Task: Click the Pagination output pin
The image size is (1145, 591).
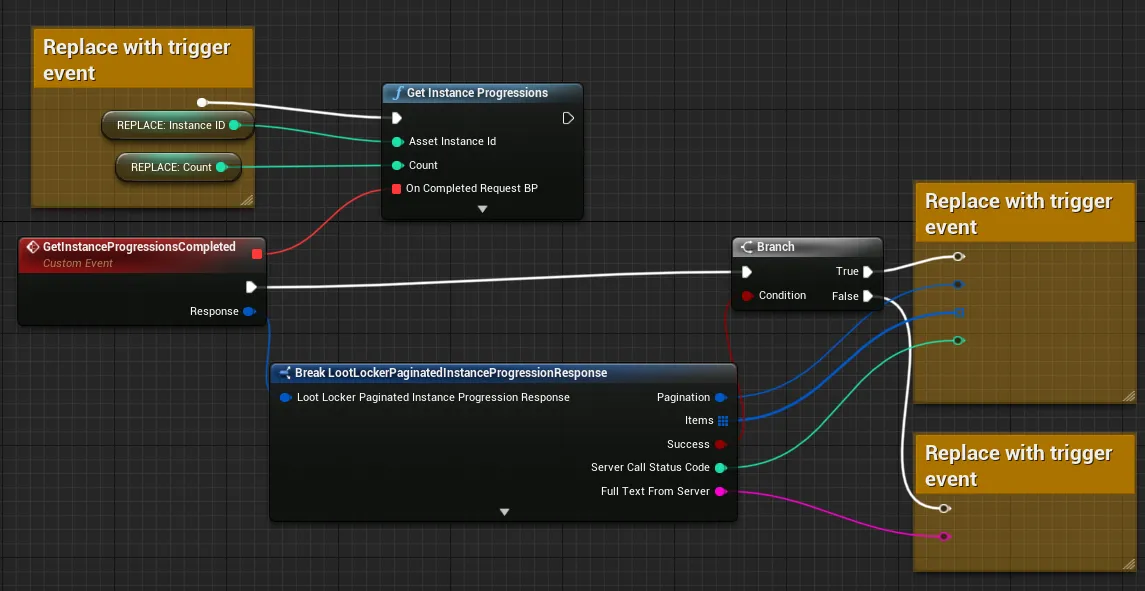Action: (721, 397)
